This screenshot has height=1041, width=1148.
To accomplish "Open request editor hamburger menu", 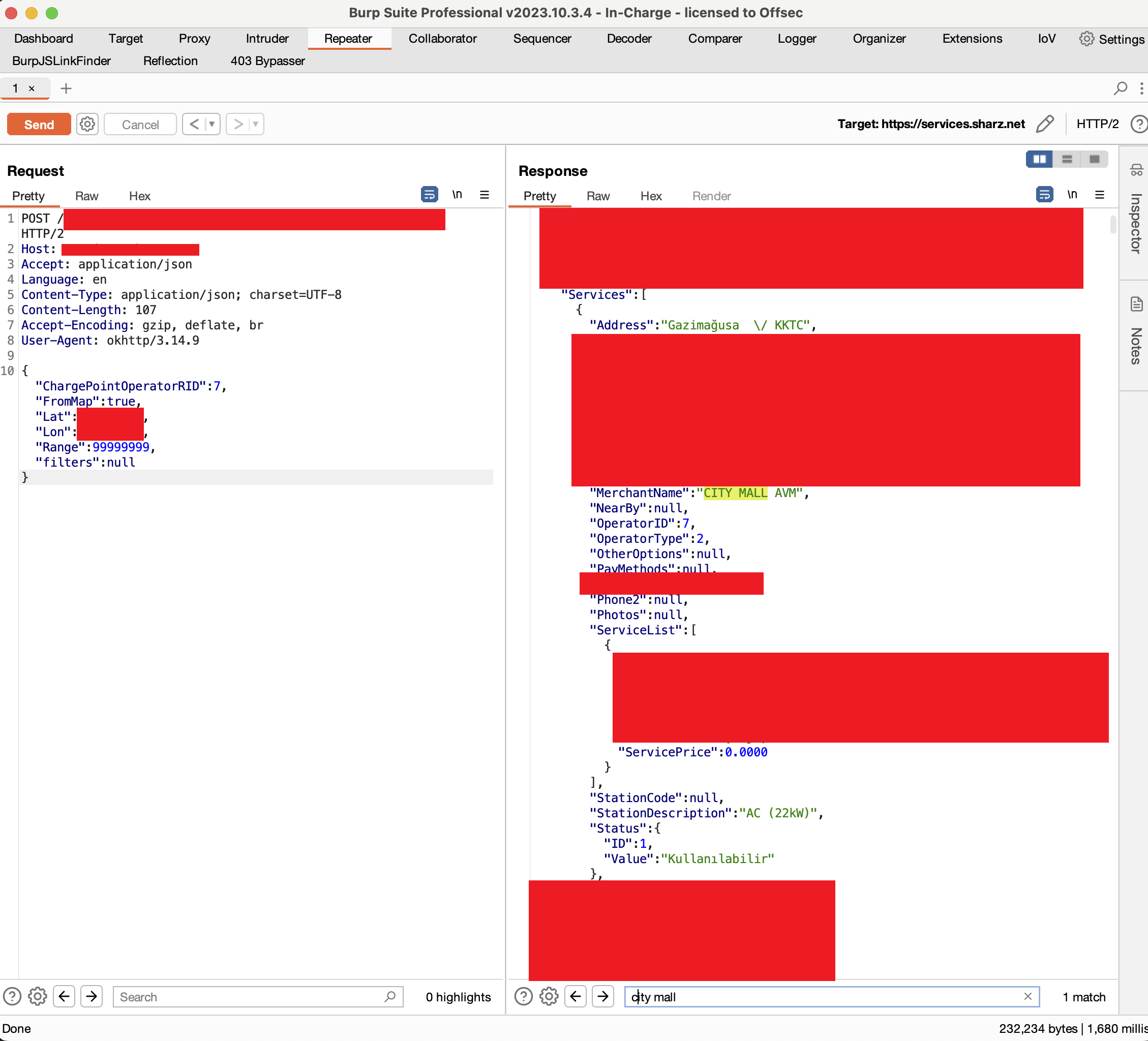I will [x=485, y=195].
